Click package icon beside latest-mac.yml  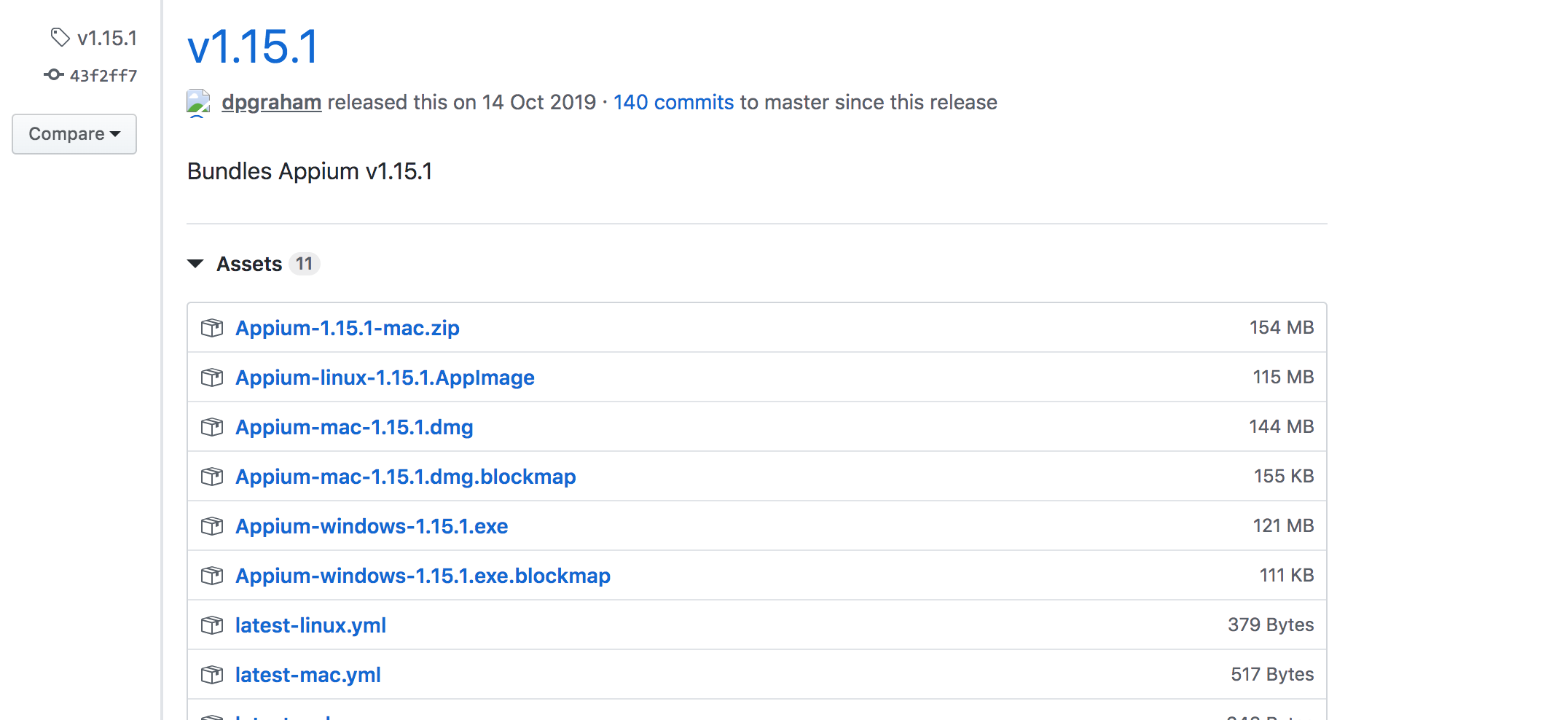tap(212, 675)
